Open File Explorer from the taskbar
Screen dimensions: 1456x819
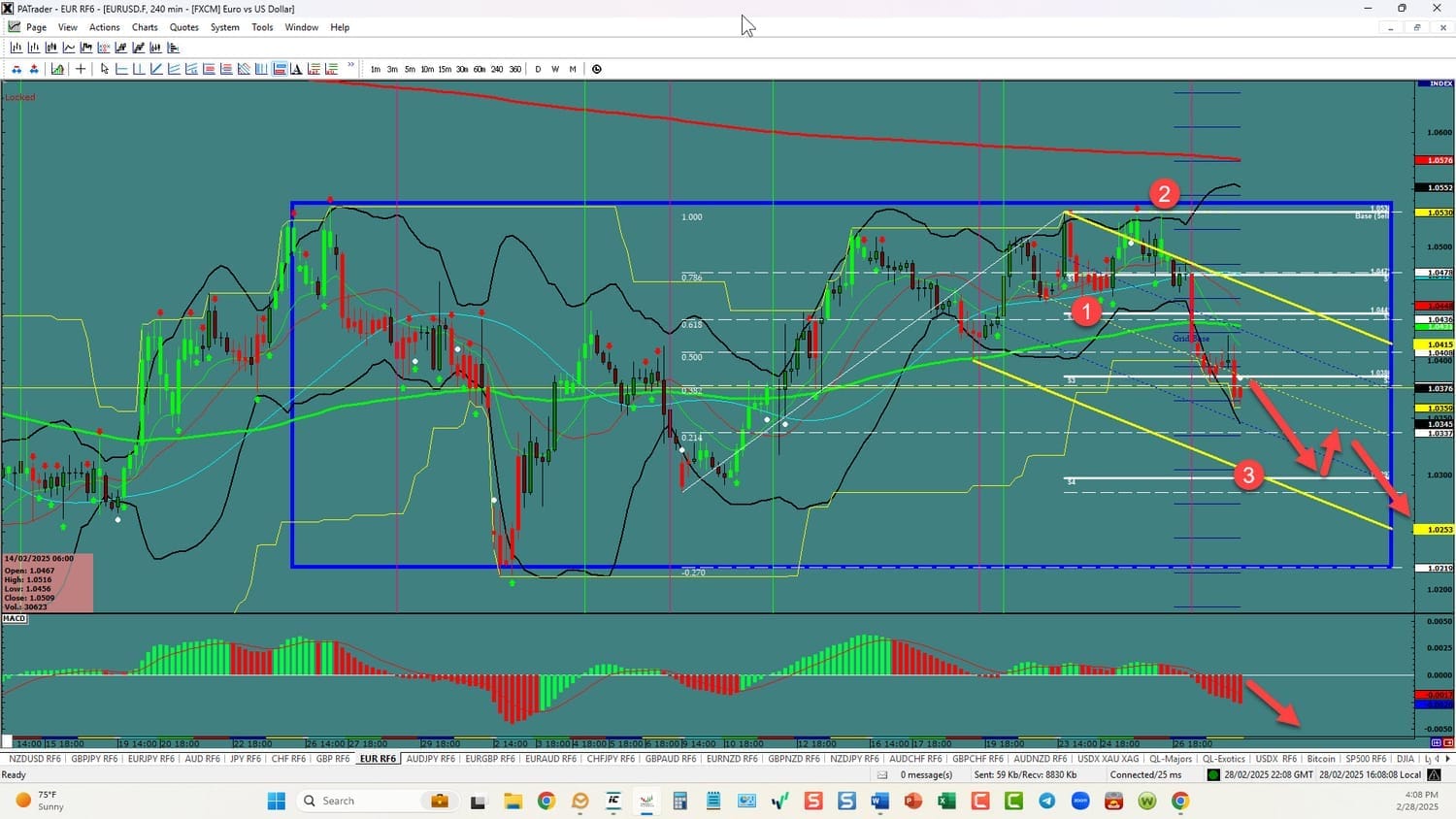pyautogui.click(x=513, y=801)
